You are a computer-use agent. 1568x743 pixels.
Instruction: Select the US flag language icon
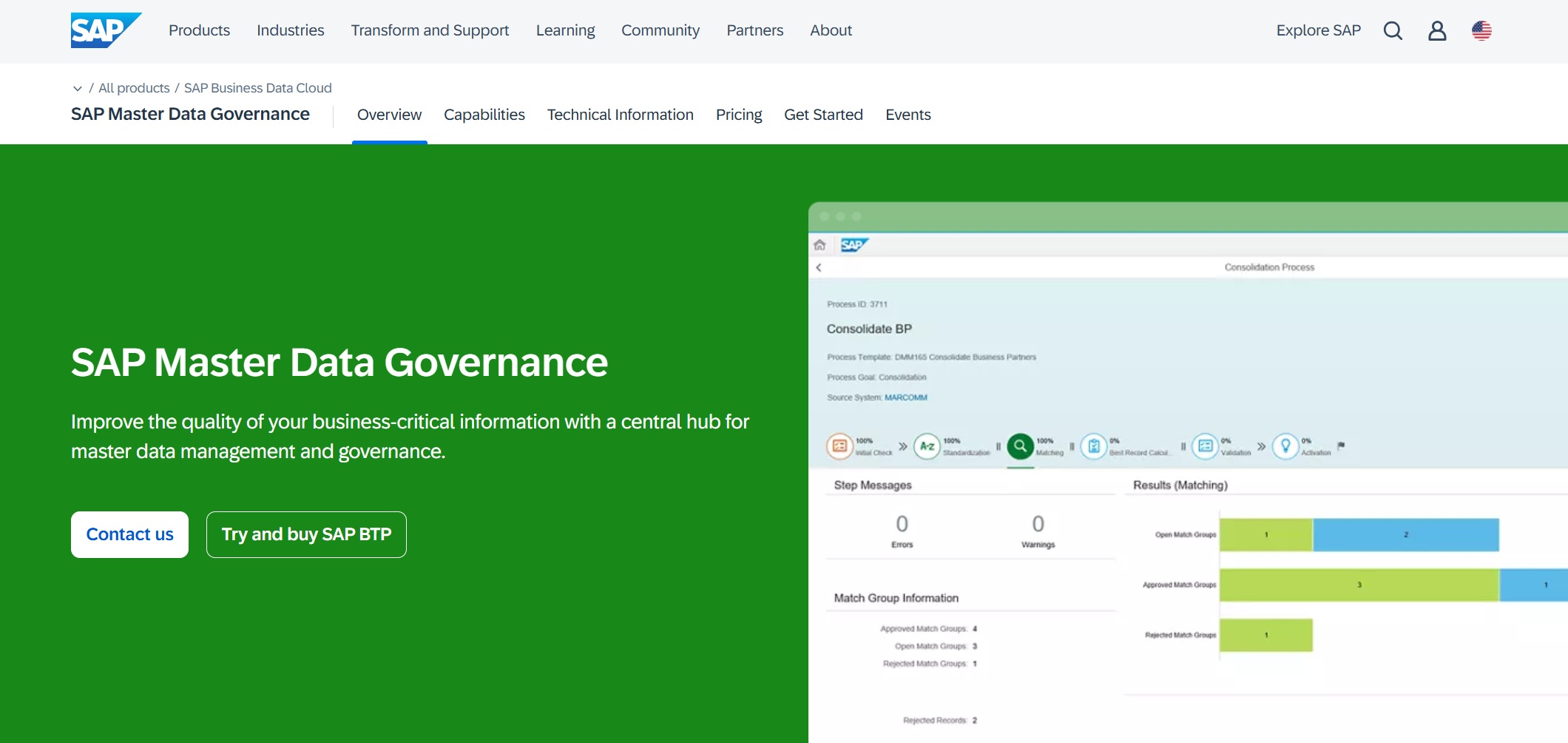[1481, 31]
